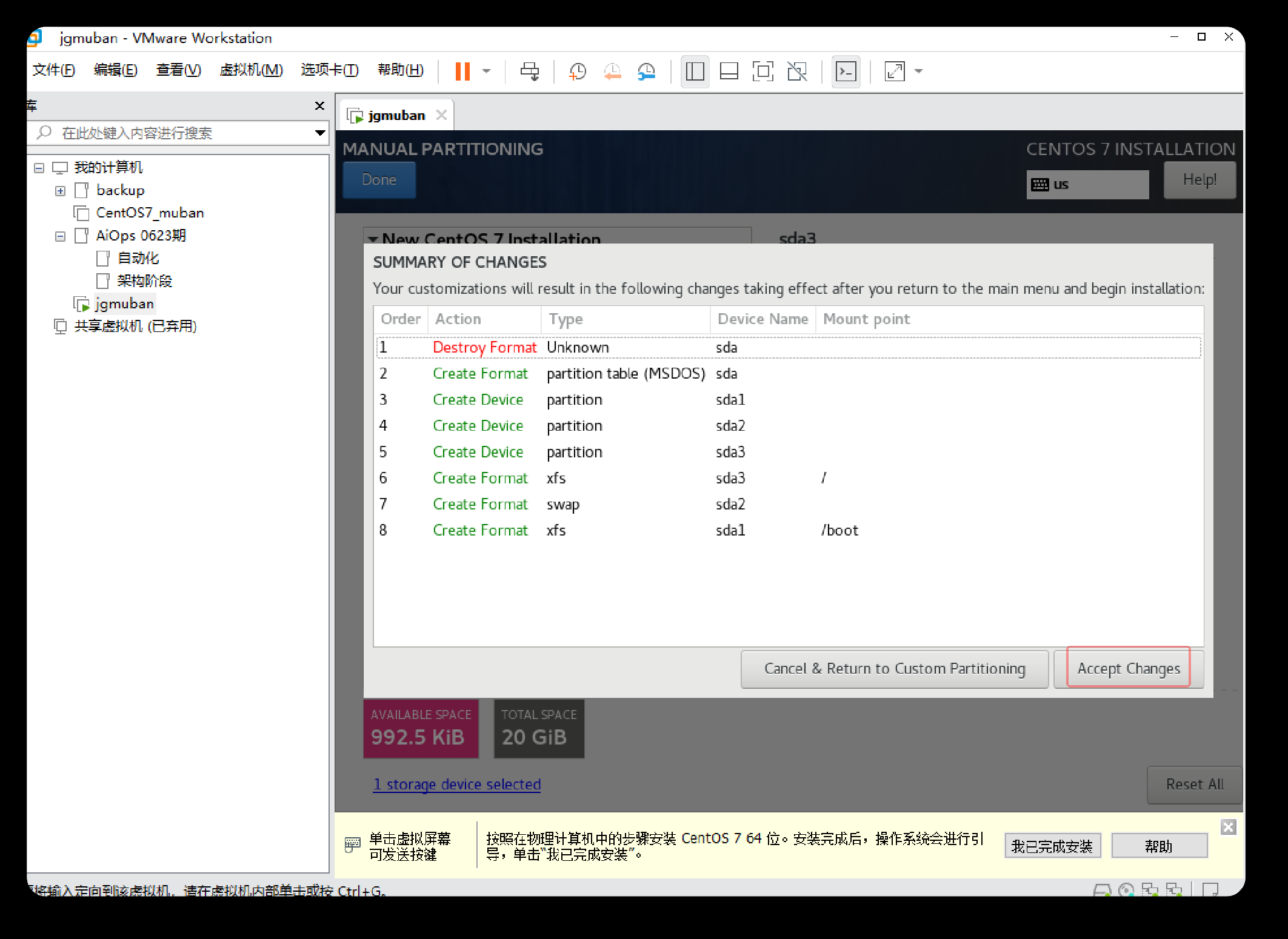Select the Destroy Format row for sda
The width and height of the screenshot is (1288, 939).
pos(788,347)
